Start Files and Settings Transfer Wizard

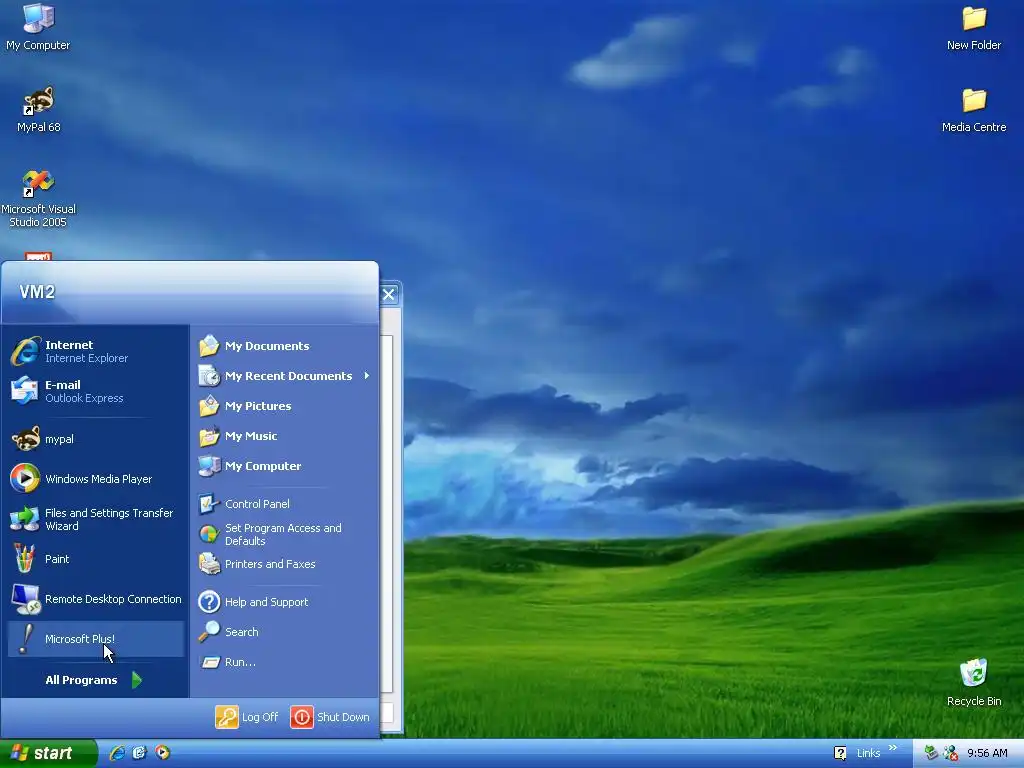pyautogui.click(x=95, y=519)
